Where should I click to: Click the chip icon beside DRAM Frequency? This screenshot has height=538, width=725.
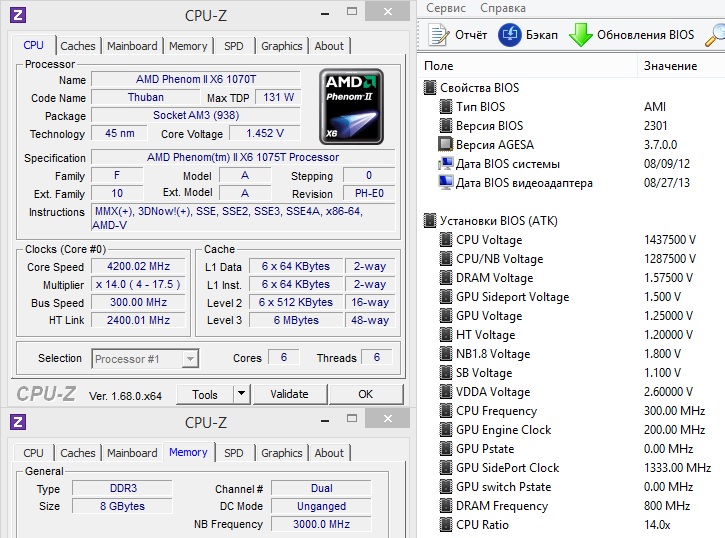tap(445, 506)
